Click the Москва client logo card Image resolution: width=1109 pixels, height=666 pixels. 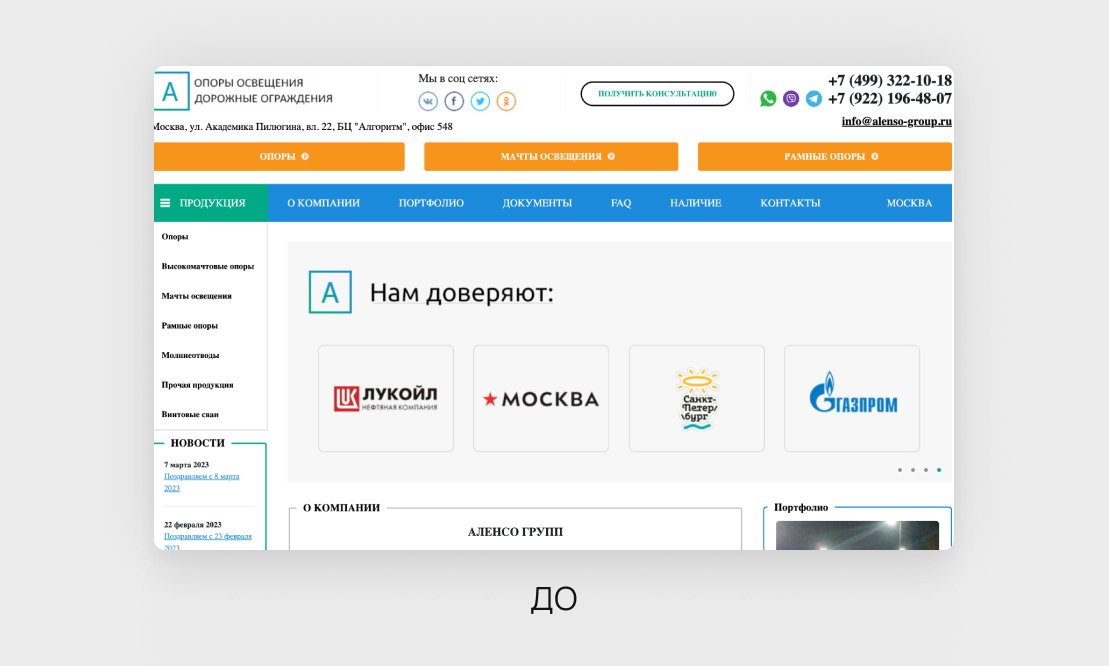point(541,398)
